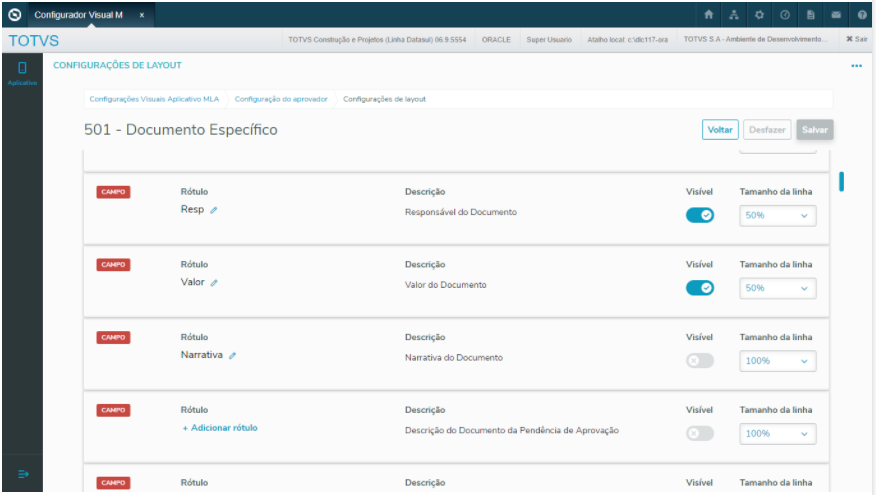Edit the Valor label pencil icon

pyautogui.click(x=214, y=283)
